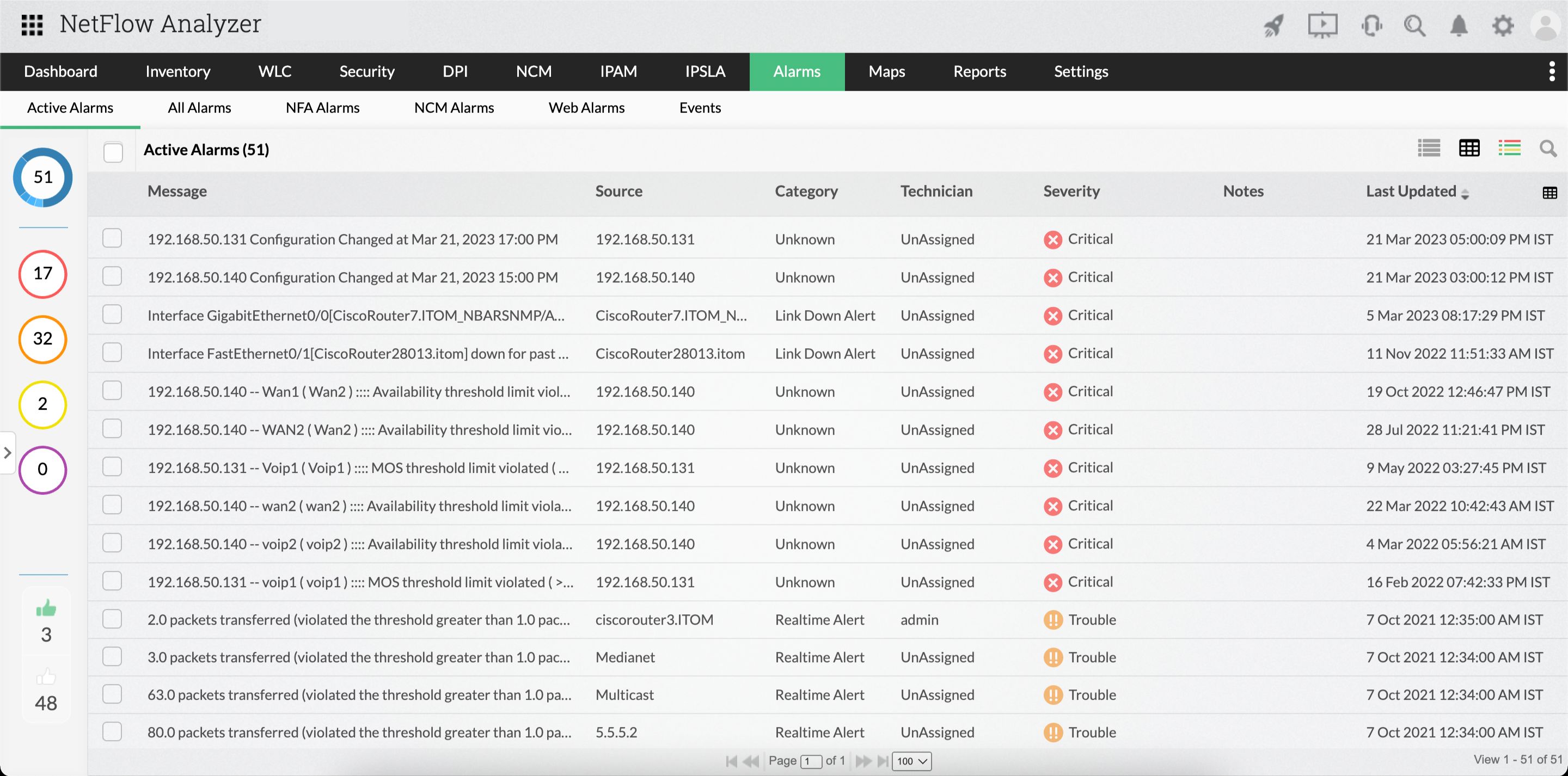Go to the NCM Alarms tab
Image resolution: width=1568 pixels, height=776 pixels.
click(454, 108)
